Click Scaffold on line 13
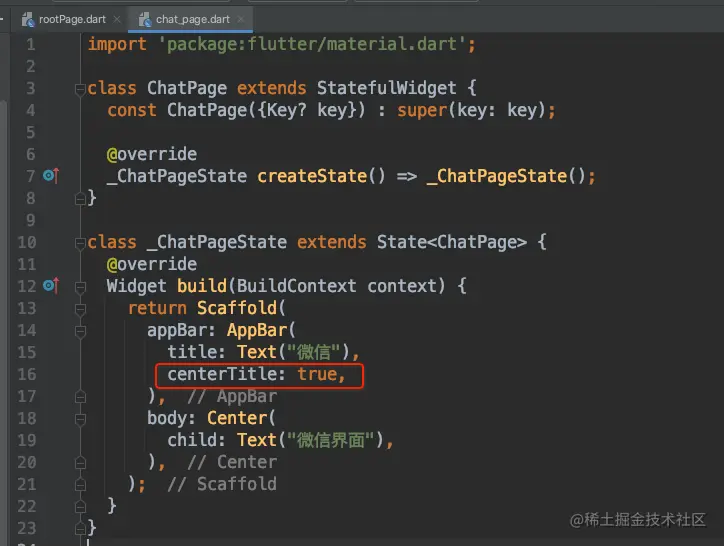 pyautogui.click(x=237, y=308)
